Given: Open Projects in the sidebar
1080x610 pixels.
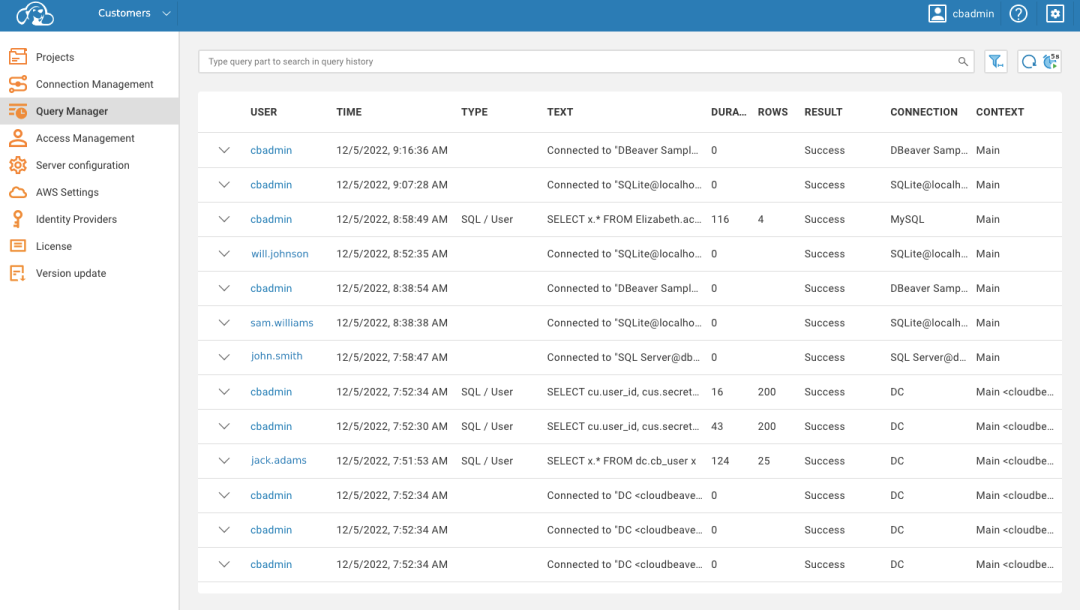Looking at the screenshot, I should coord(55,57).
